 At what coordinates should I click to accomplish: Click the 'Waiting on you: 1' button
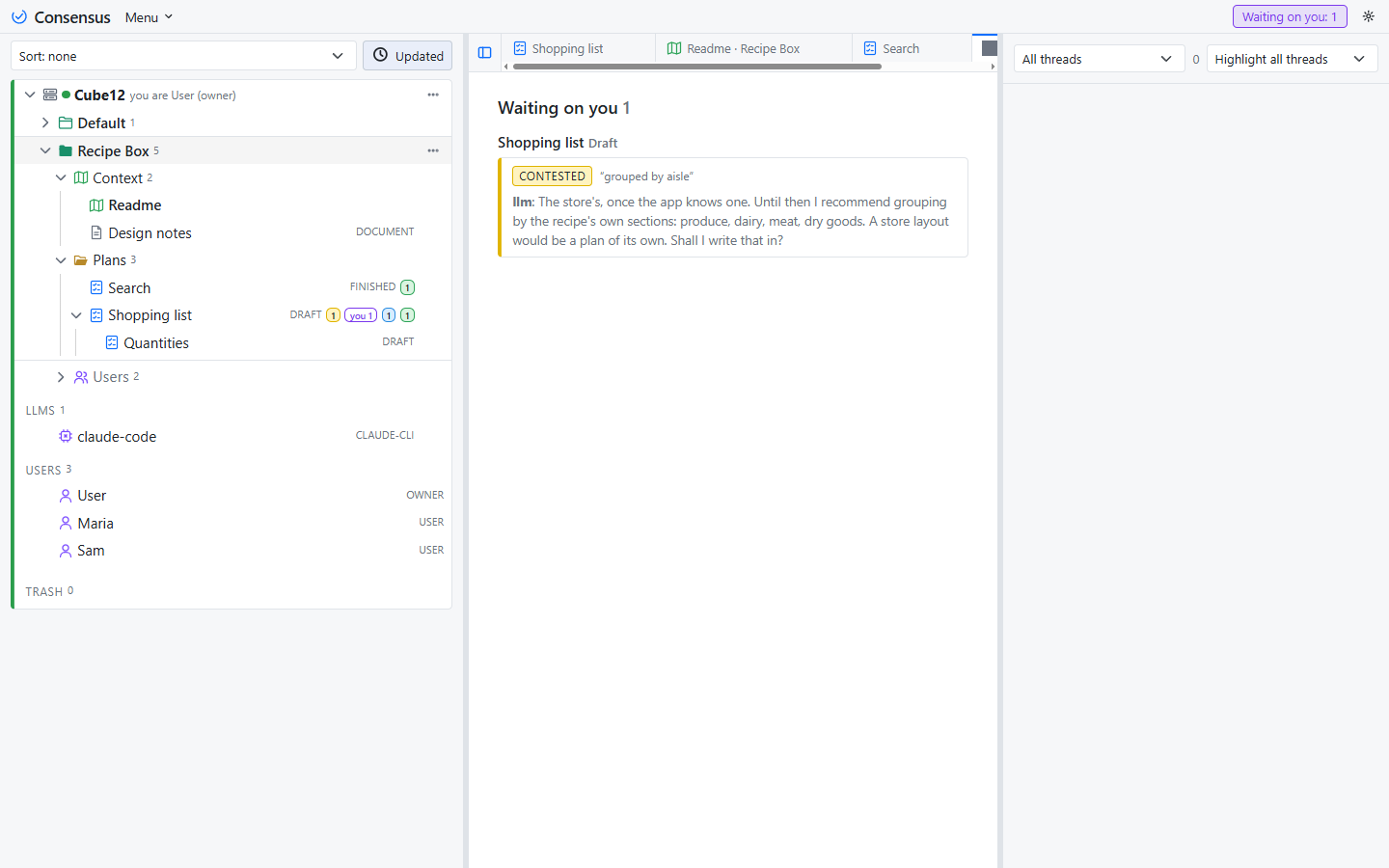tap(1290, 16)
